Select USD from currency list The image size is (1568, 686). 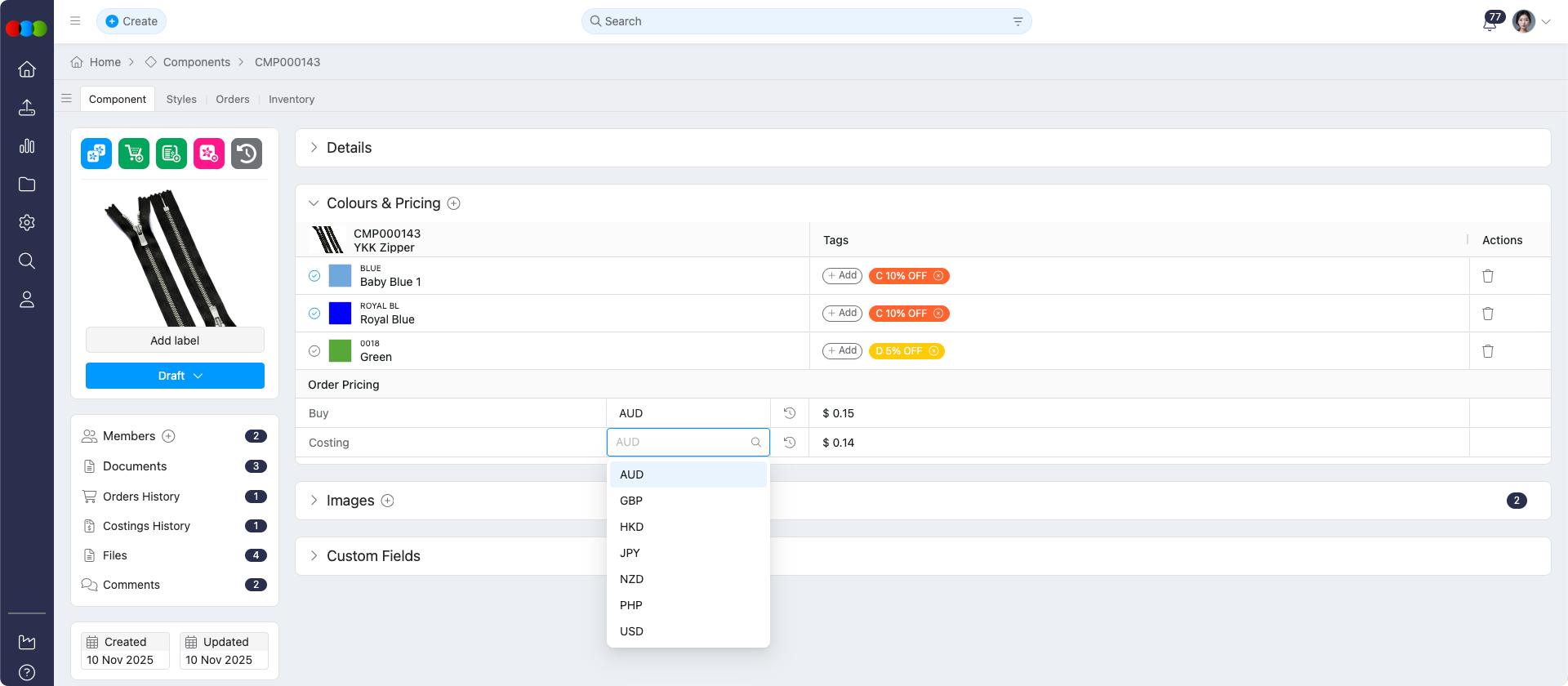point(688,631)
